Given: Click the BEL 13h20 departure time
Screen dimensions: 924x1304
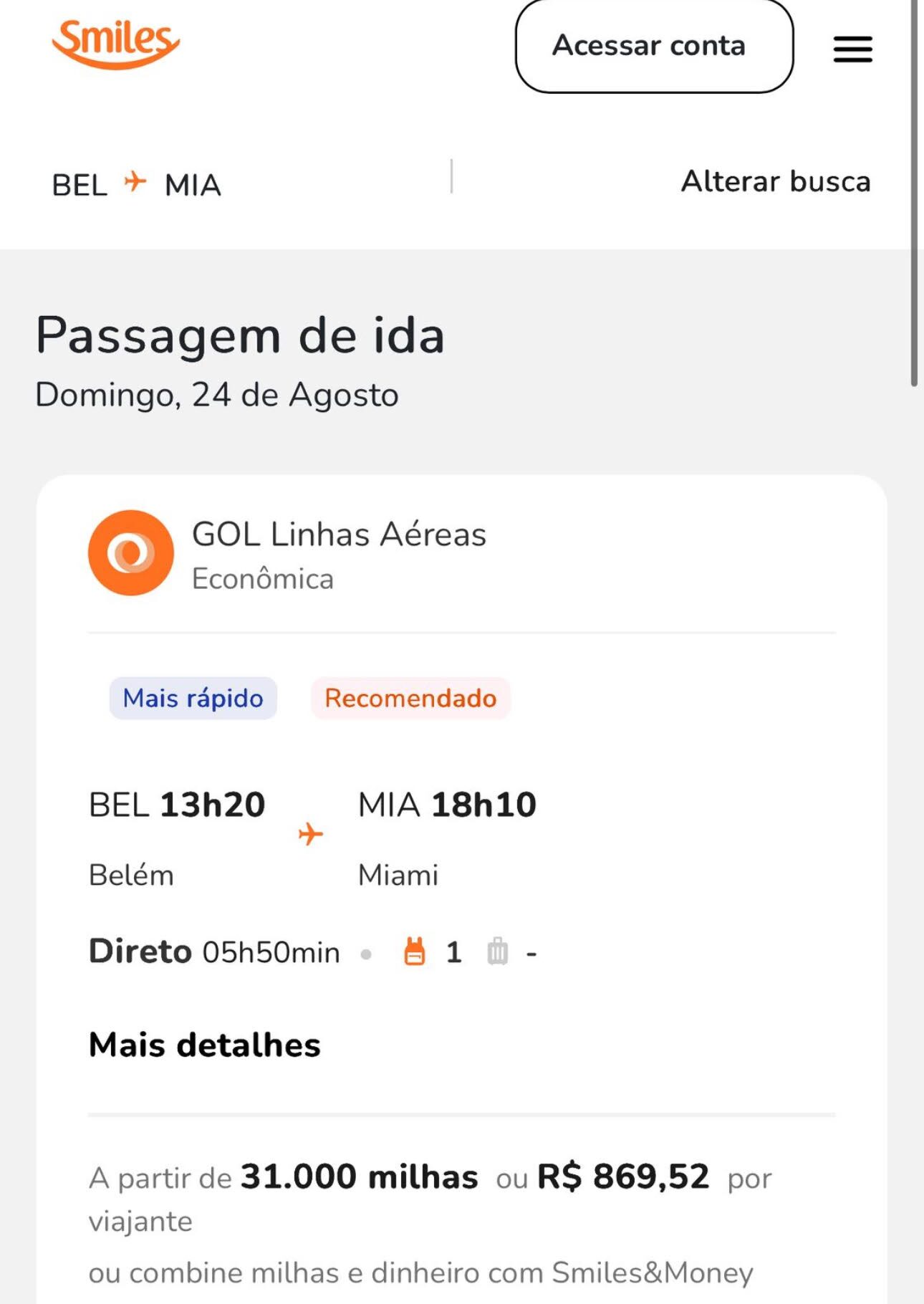Looking at the screenshot, I should pyautogui.click(x=177, y=805).
